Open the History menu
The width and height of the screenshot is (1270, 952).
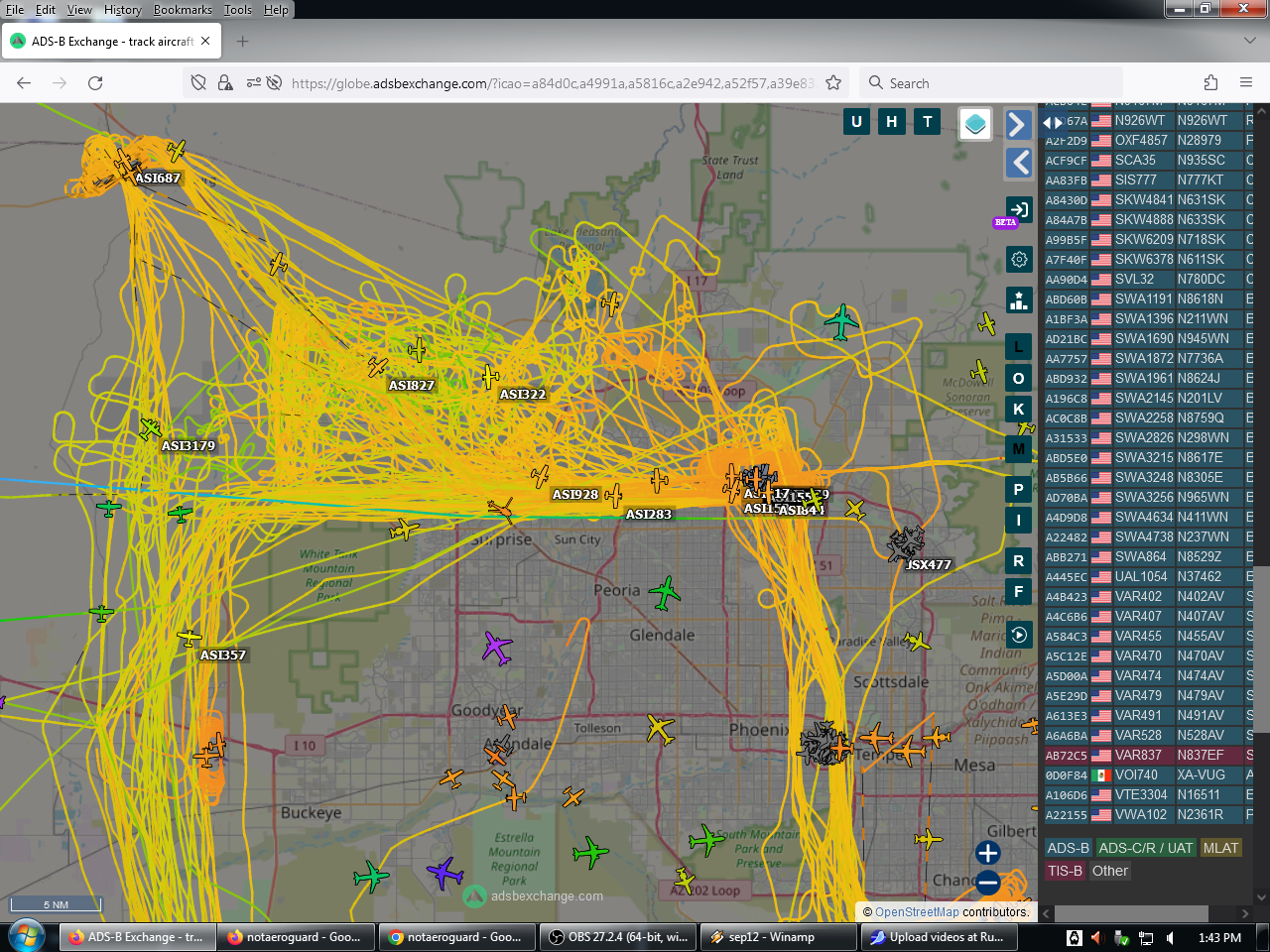point(122,10)
